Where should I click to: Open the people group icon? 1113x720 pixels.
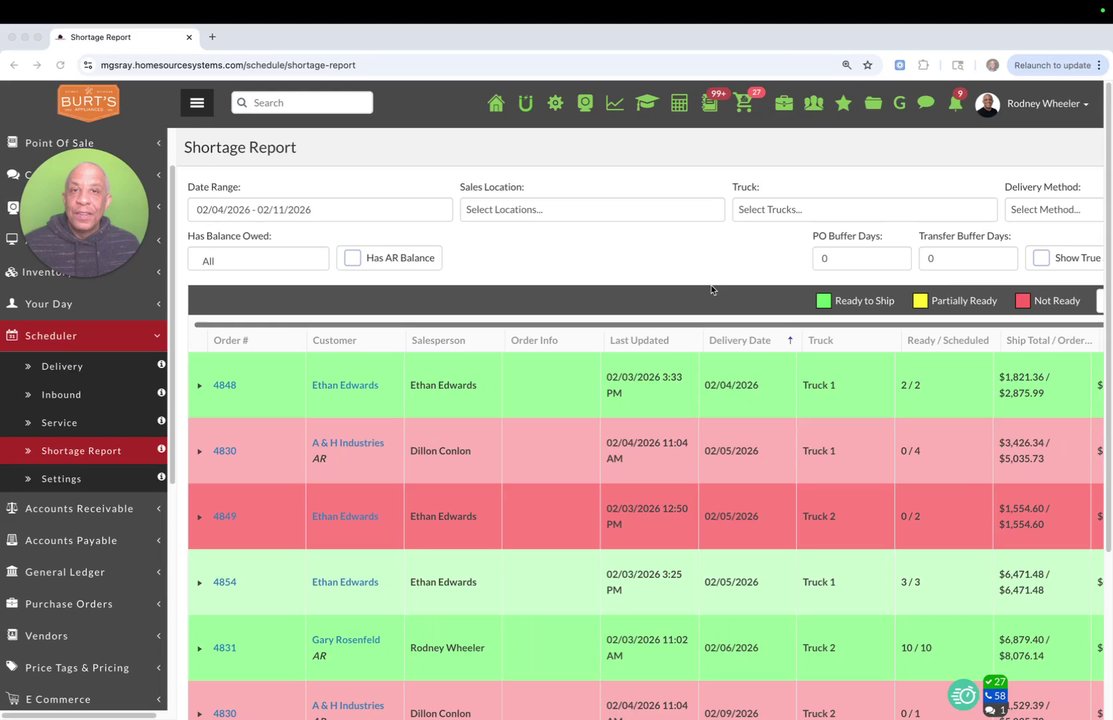tap(813, 104)
